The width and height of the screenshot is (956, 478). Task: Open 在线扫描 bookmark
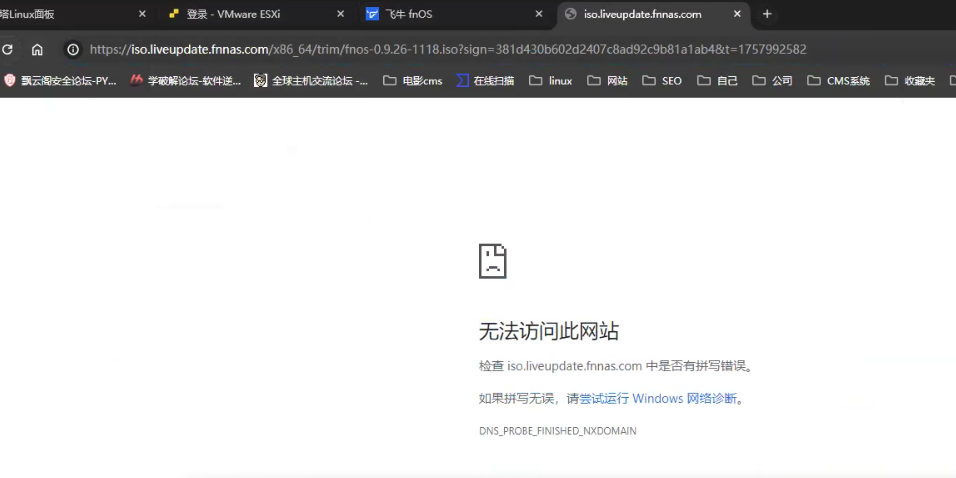point(485,80)
